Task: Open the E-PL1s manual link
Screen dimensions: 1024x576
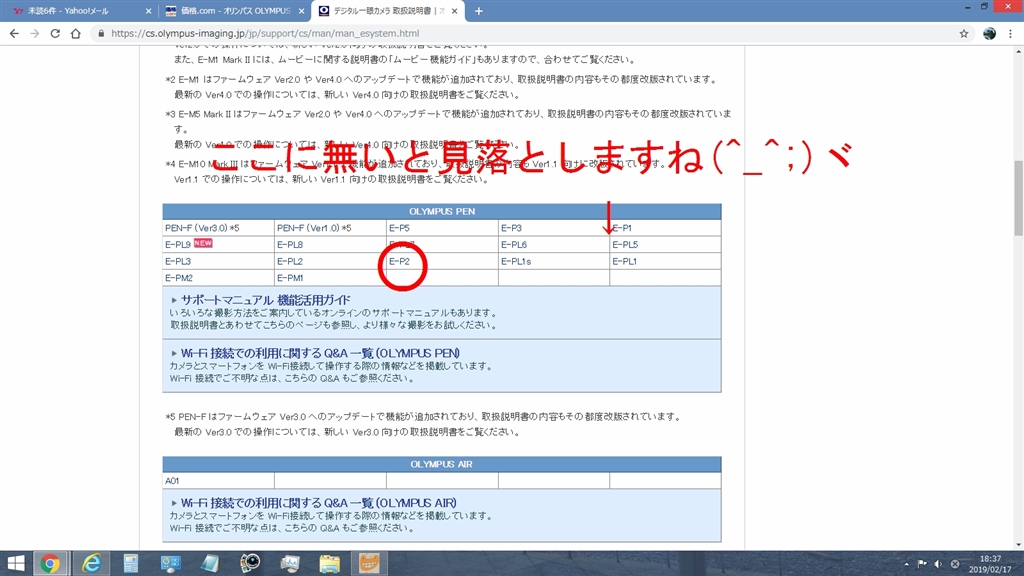Action: tap(516, 261)
